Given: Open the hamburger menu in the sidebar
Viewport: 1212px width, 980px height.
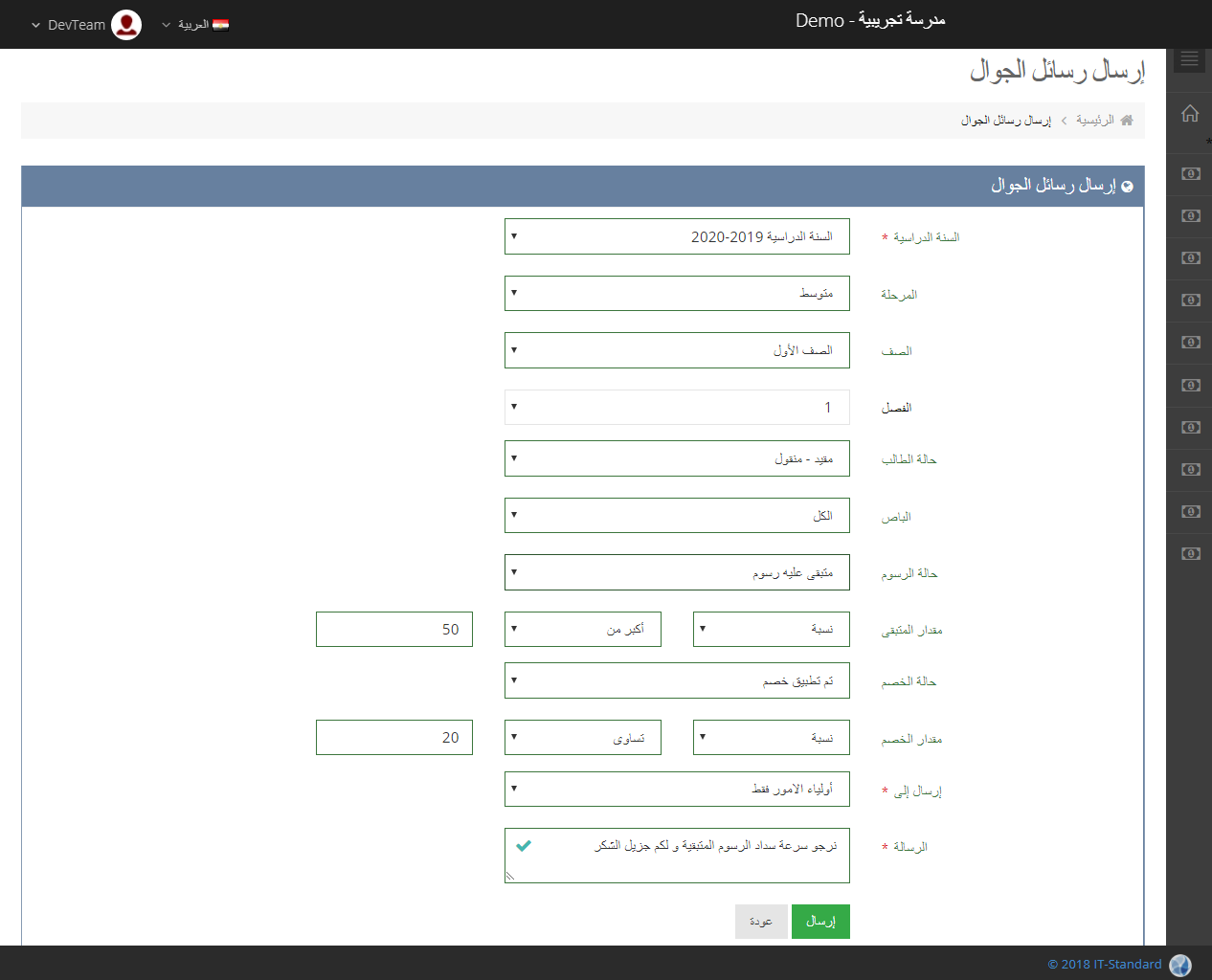Looking at the screenshot, I should click(1189, 59).
